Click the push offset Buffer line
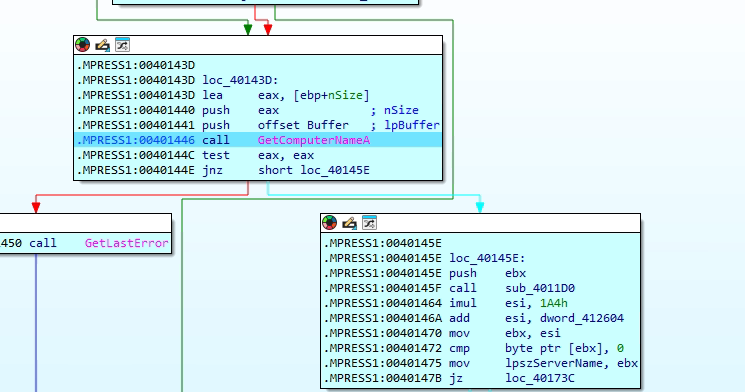745x392 pixels. point(258,125)
